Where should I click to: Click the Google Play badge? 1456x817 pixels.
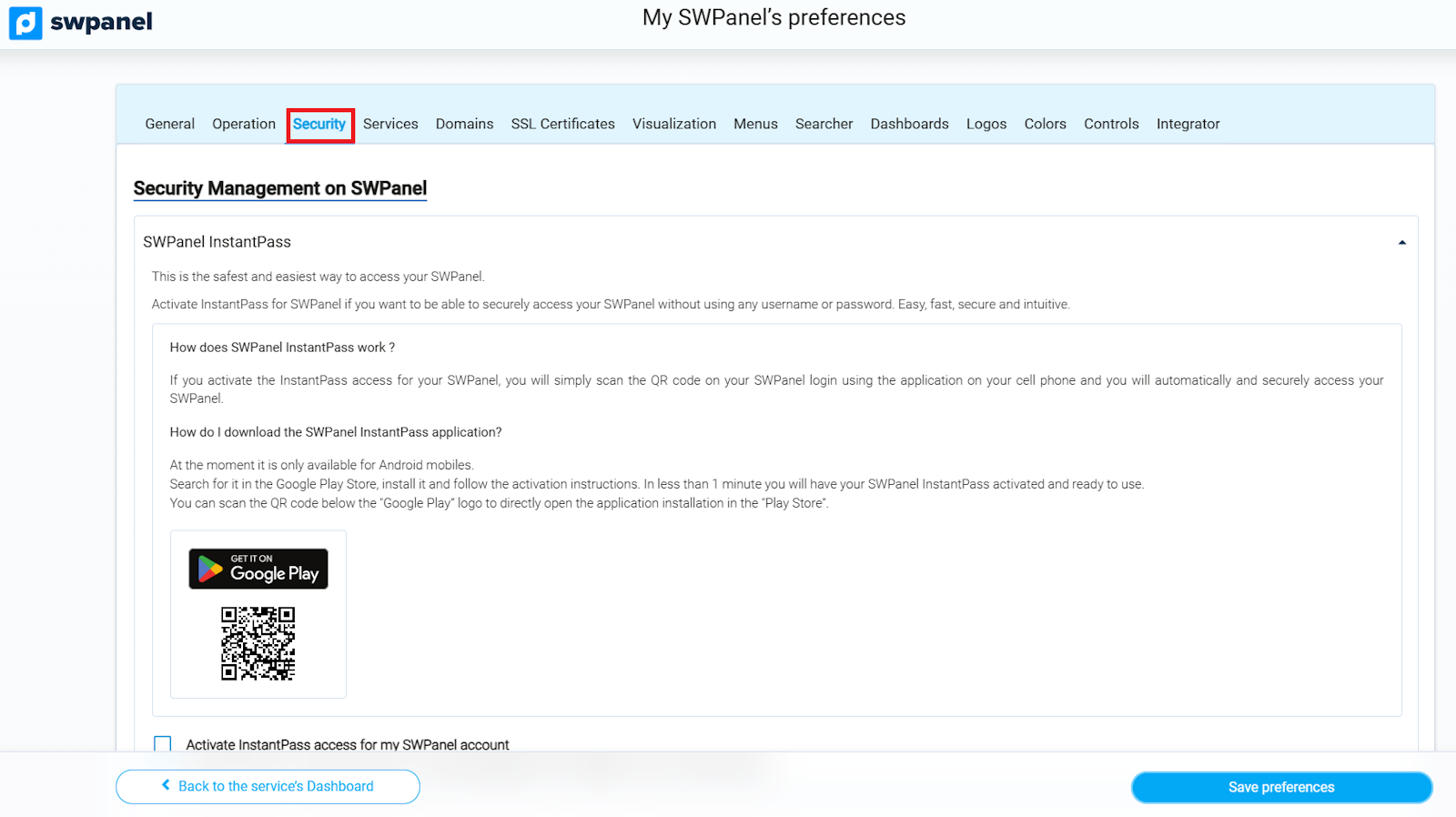[258, 569]
